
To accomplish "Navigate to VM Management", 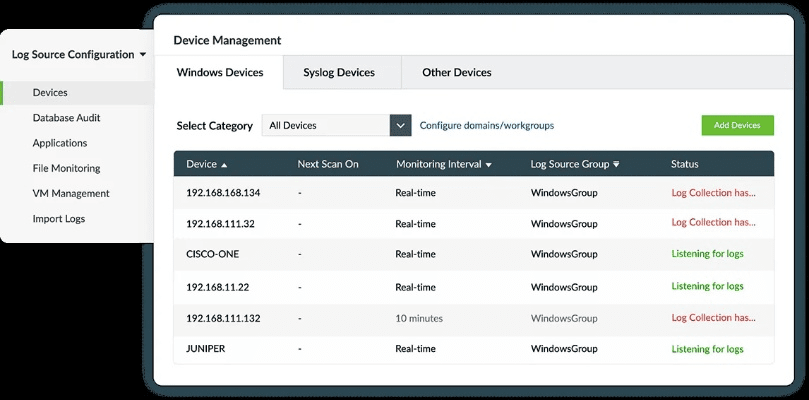I will [x=70, y=193].
